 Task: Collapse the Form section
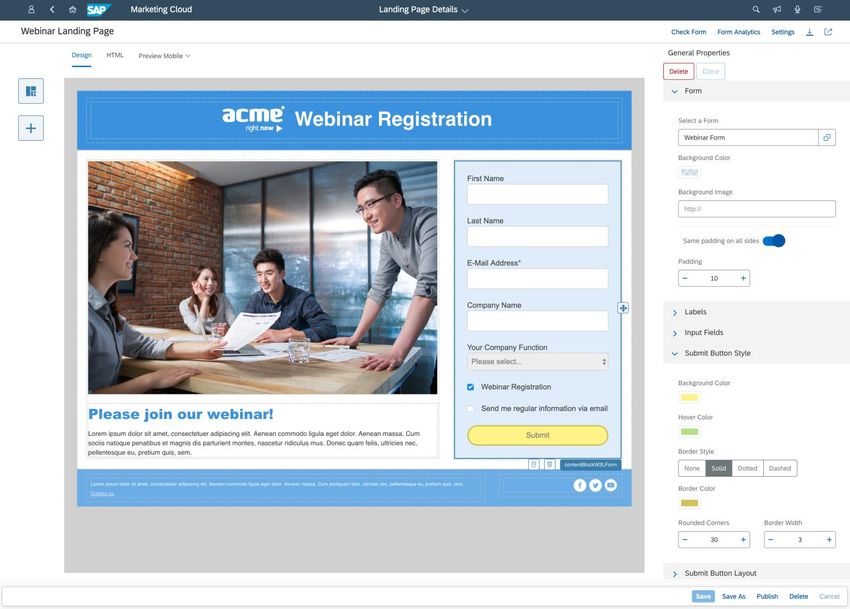tap(675, 91)
